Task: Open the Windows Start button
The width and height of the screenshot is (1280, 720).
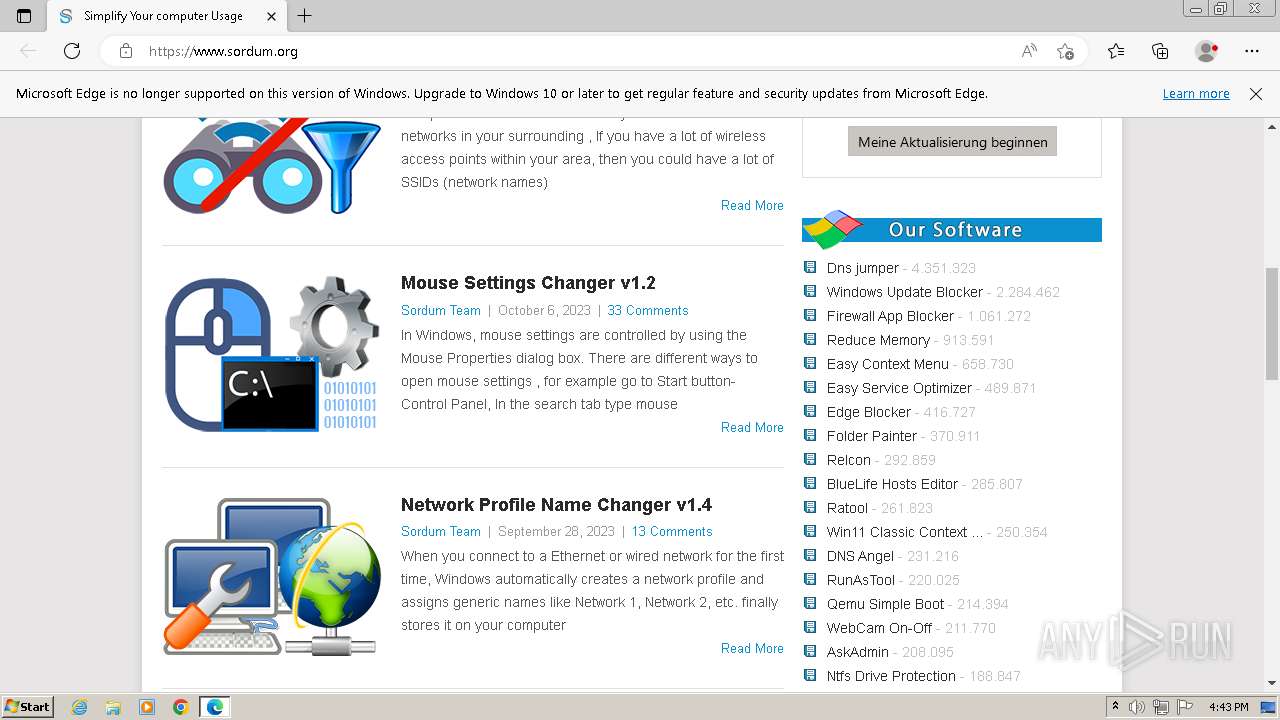Action: (28, 707)
